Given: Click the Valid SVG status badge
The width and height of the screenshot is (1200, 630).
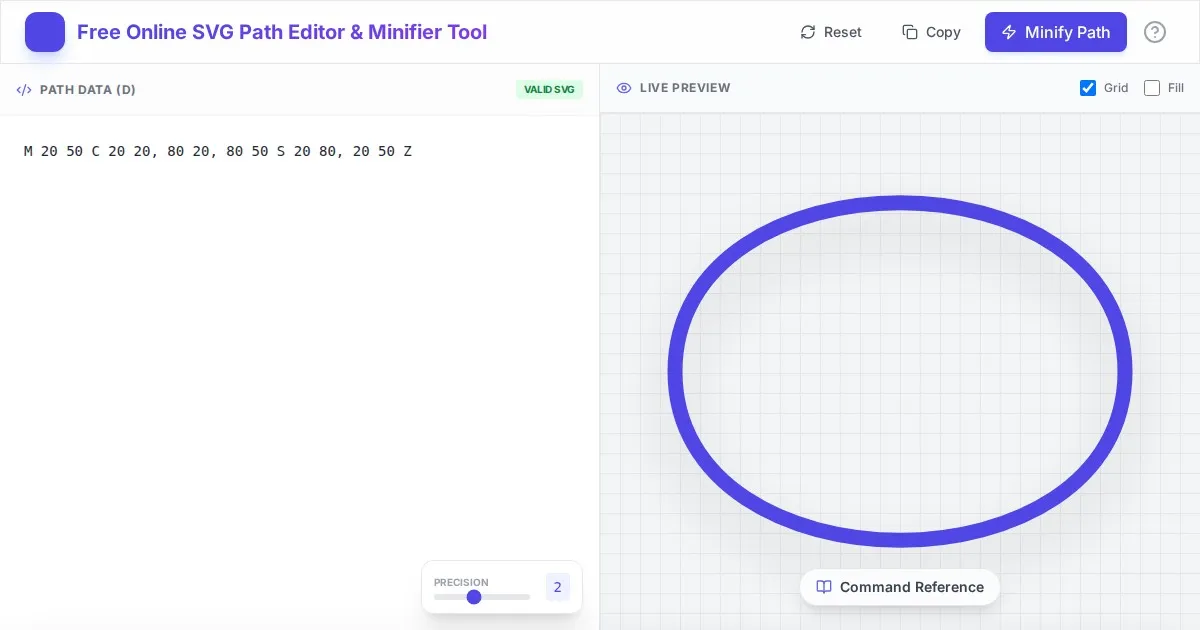Looking at the screenshot, I should tap(549, 90).
